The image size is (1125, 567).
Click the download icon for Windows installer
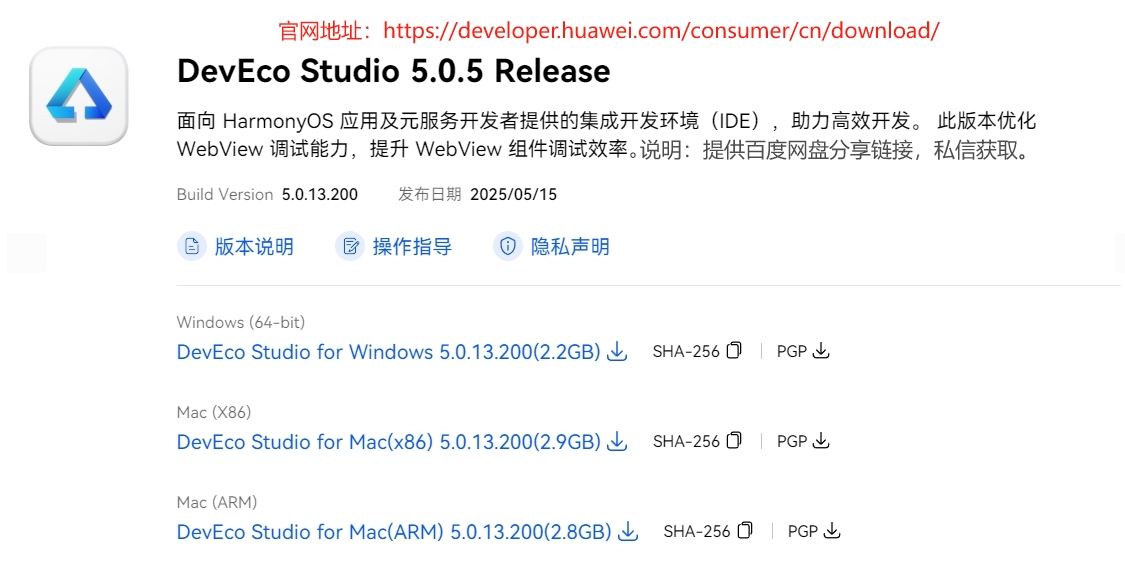(x=617, y=352)
